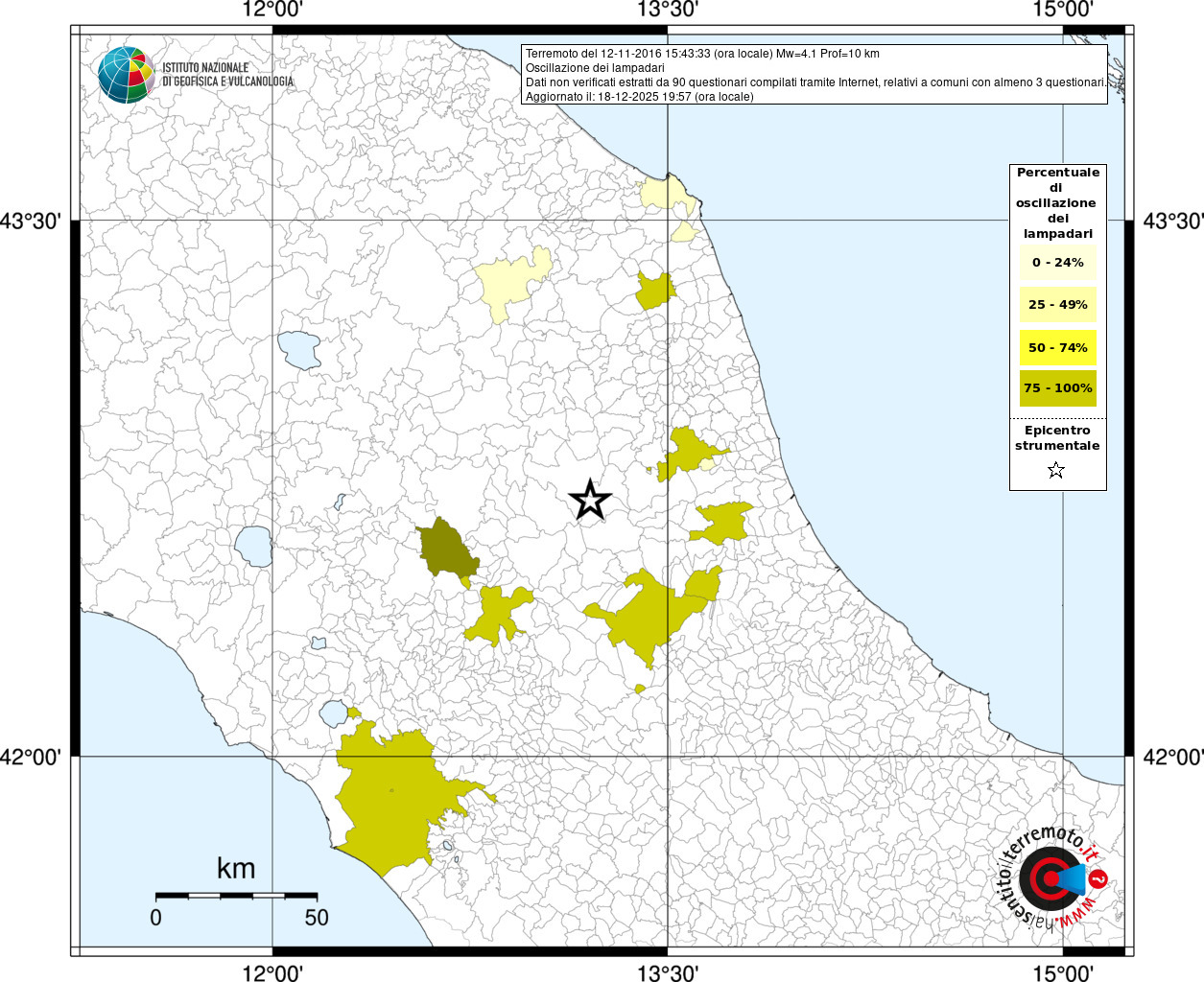Click the 'Epicentro strumentale' legend label
The width and height of the screenshot is (1204, 982).
[1057, 438]
